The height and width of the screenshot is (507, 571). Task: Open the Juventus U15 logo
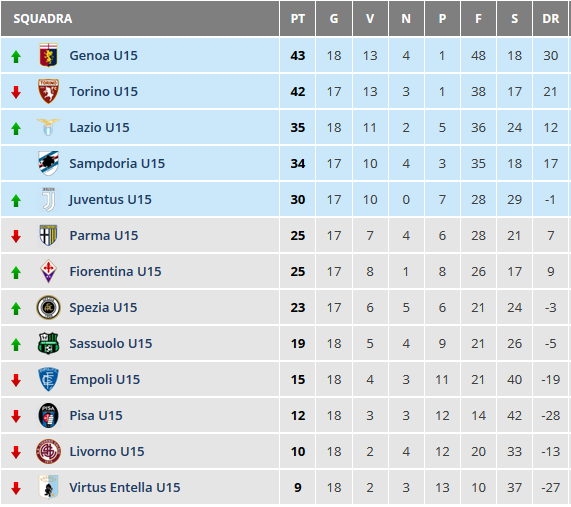tap(48, 200)
